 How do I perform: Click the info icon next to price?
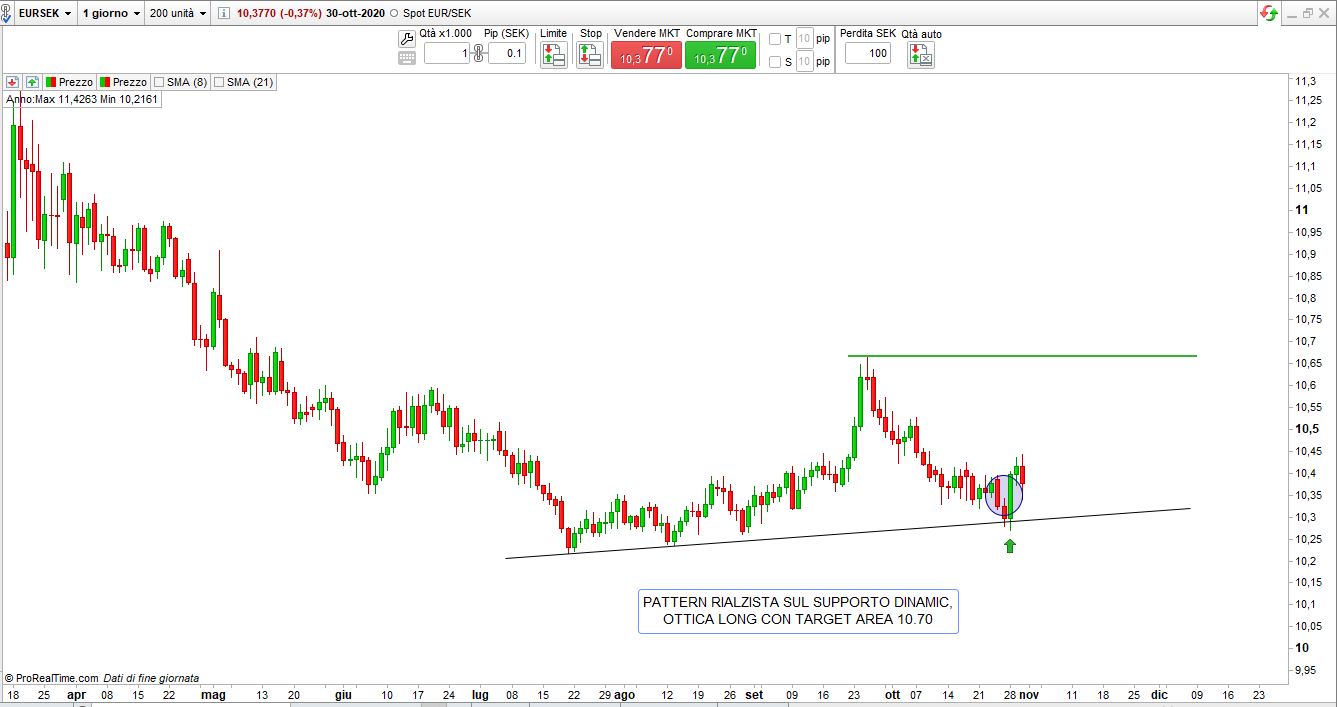pos(223,14)
